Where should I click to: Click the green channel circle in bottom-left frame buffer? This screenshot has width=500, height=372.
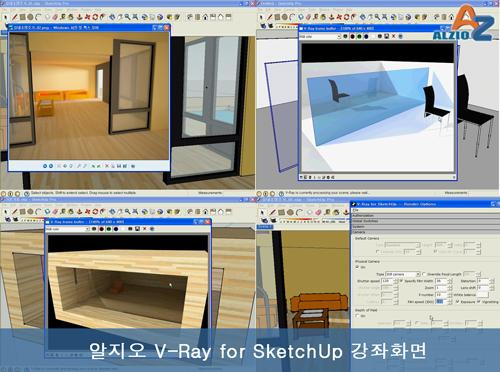pyautogui.click(x=109, y=229)
